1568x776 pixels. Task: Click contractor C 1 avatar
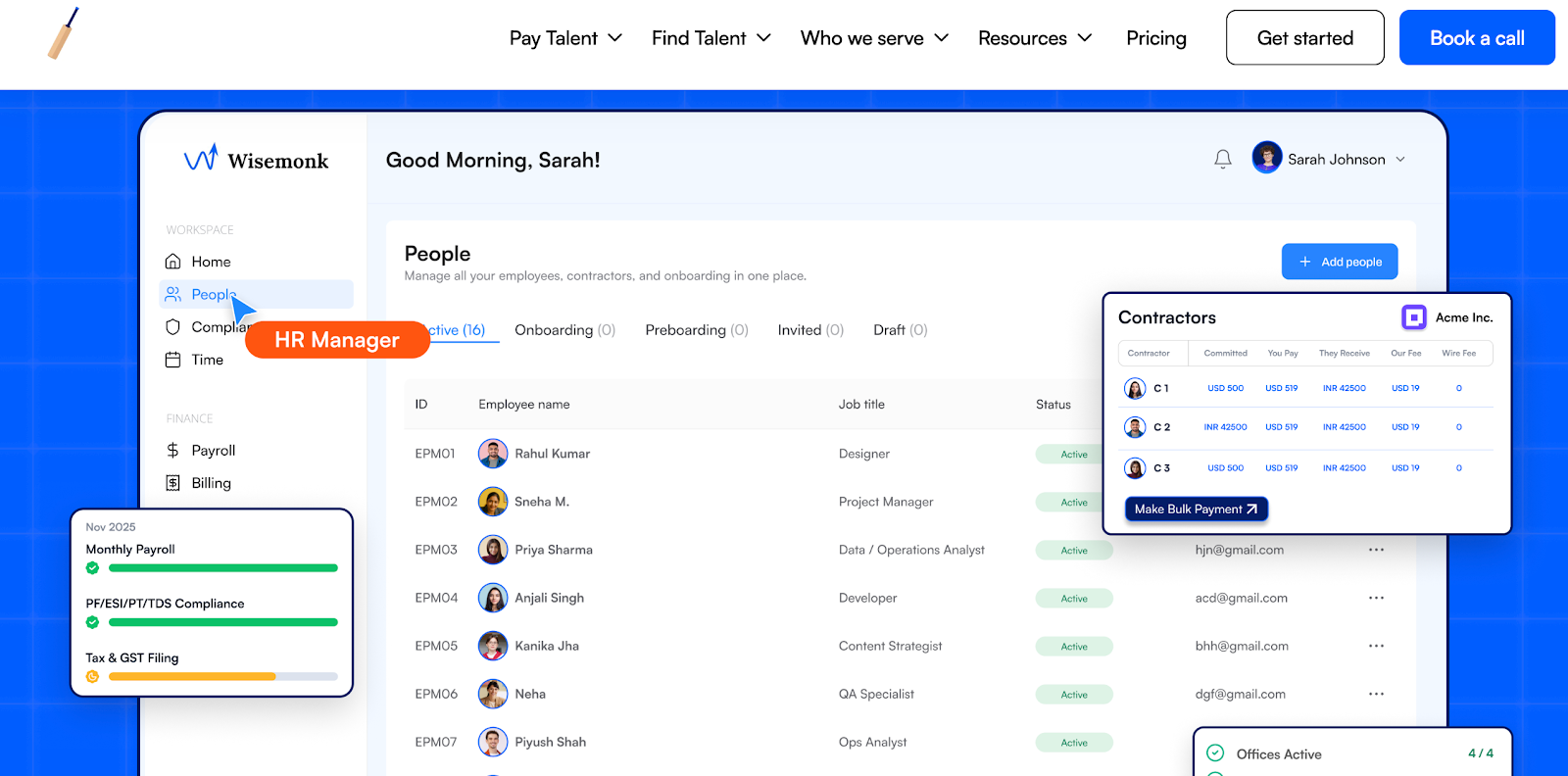(1135, 388)
